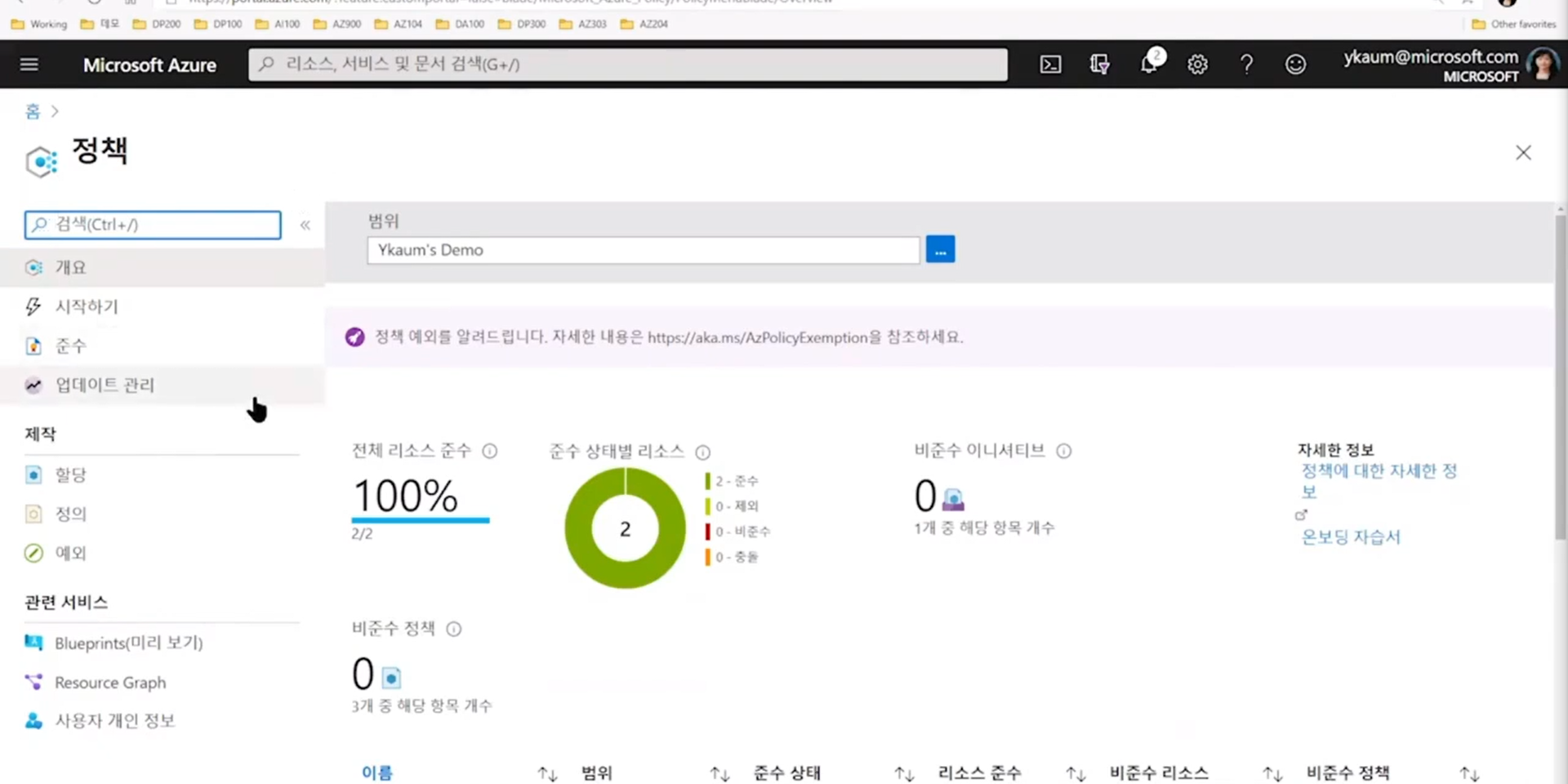
Task: Click the '0 - 제외' legend entry
Action: (732, 506)
